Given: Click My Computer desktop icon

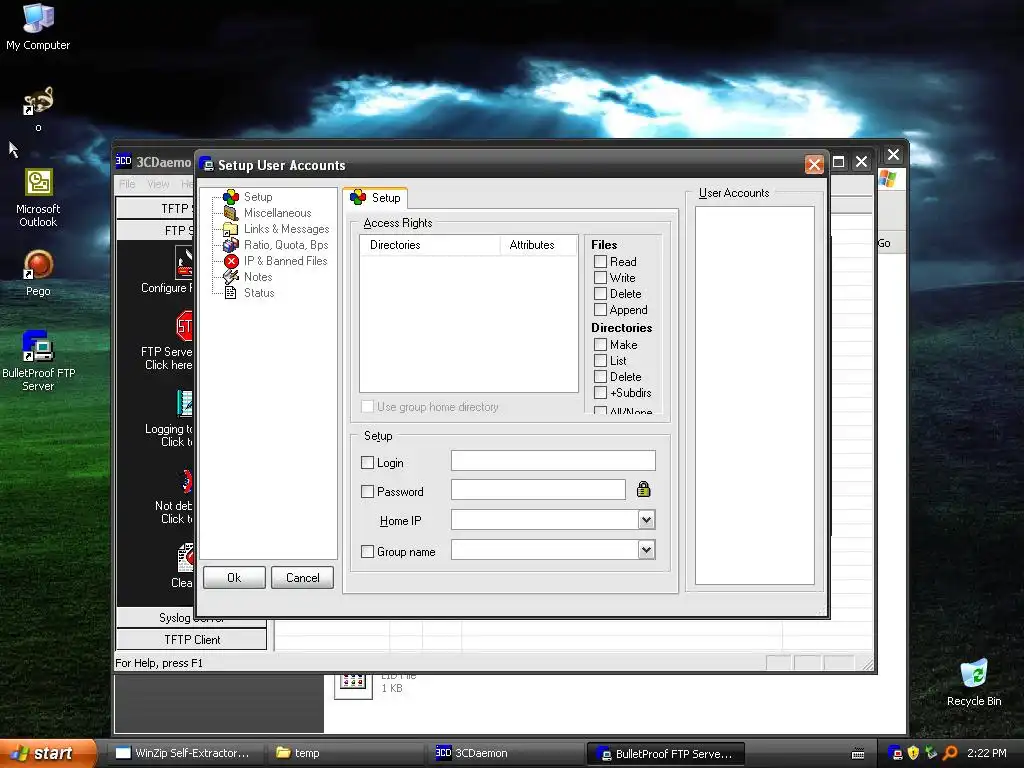Looking at the screenshot, I should (38, 18).
